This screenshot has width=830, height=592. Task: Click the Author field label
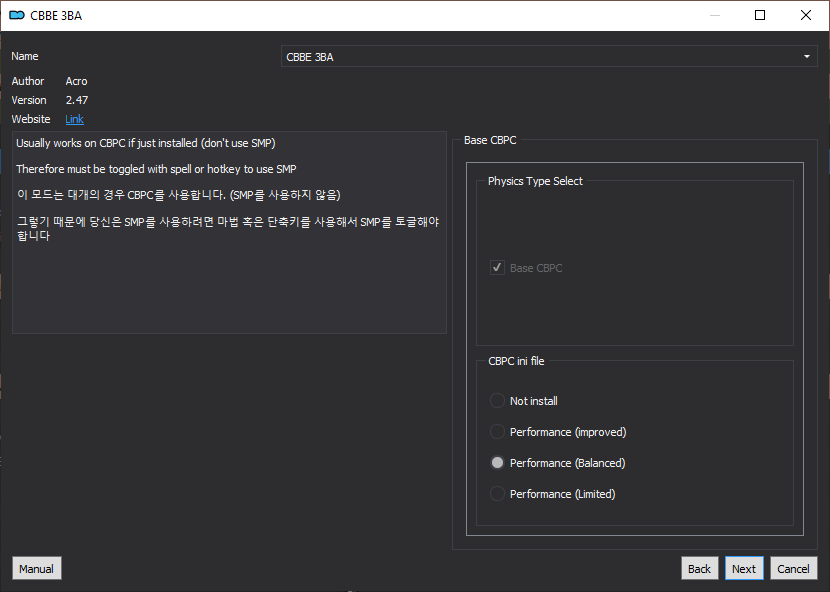pos(28,81)
